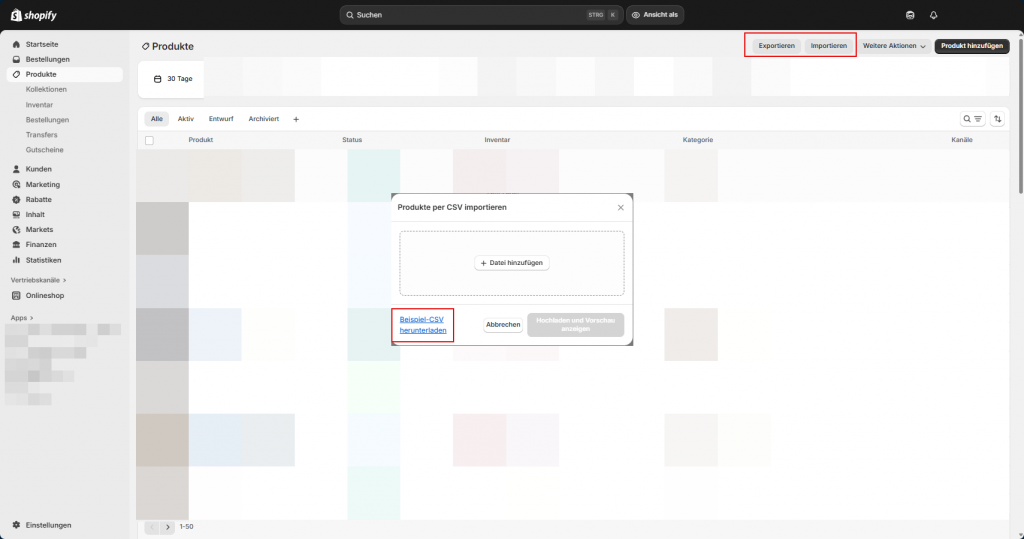Open Markets globe icon
Viewport: 1024px width, 539px height.
tap(16, 230)
